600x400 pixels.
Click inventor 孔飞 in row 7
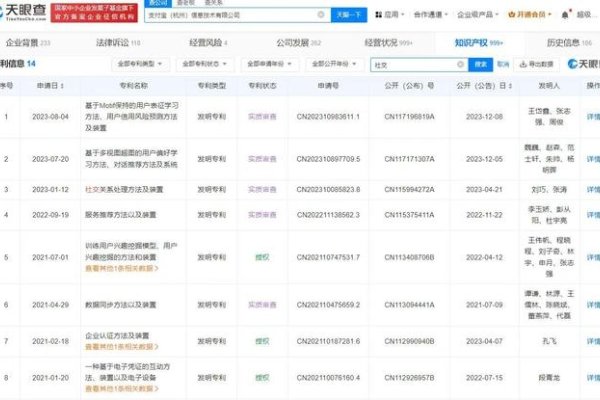549,341
